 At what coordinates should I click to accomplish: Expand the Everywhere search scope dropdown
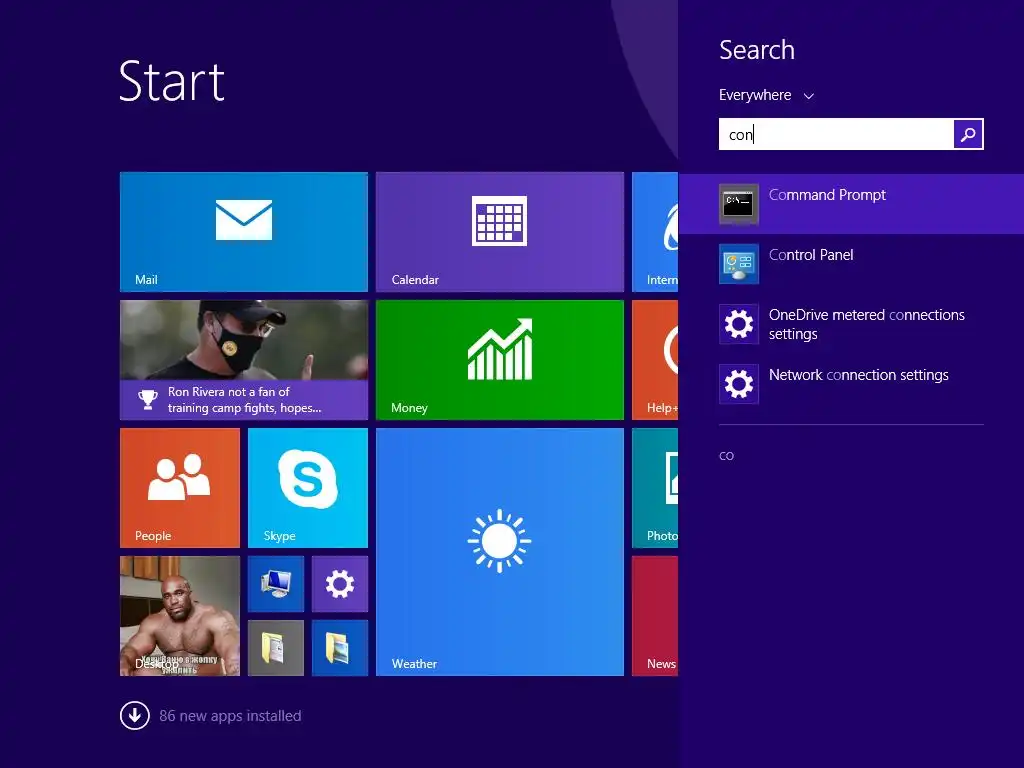766,95
